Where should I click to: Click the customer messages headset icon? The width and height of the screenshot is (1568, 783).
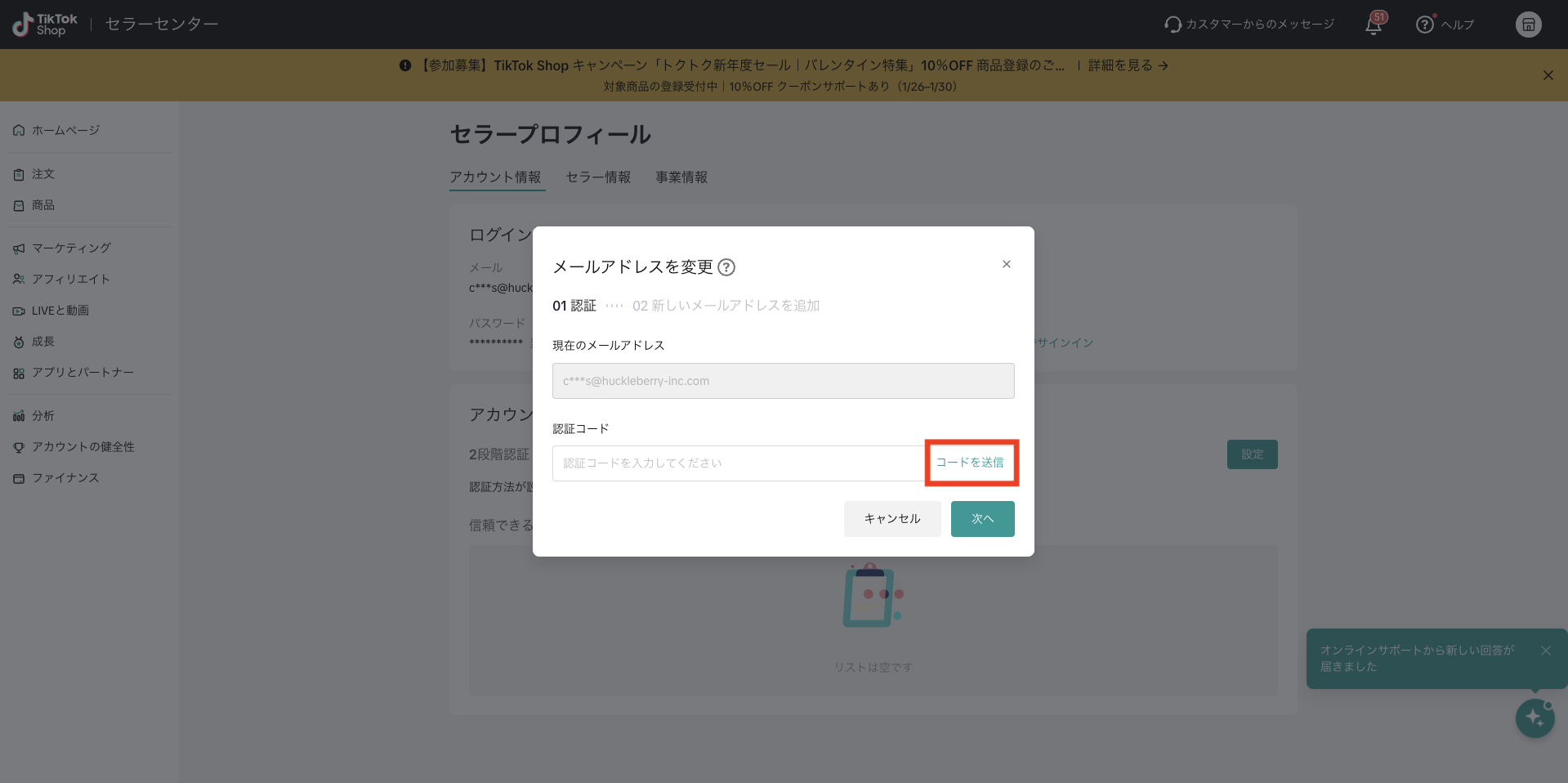tap(1173, 25)
